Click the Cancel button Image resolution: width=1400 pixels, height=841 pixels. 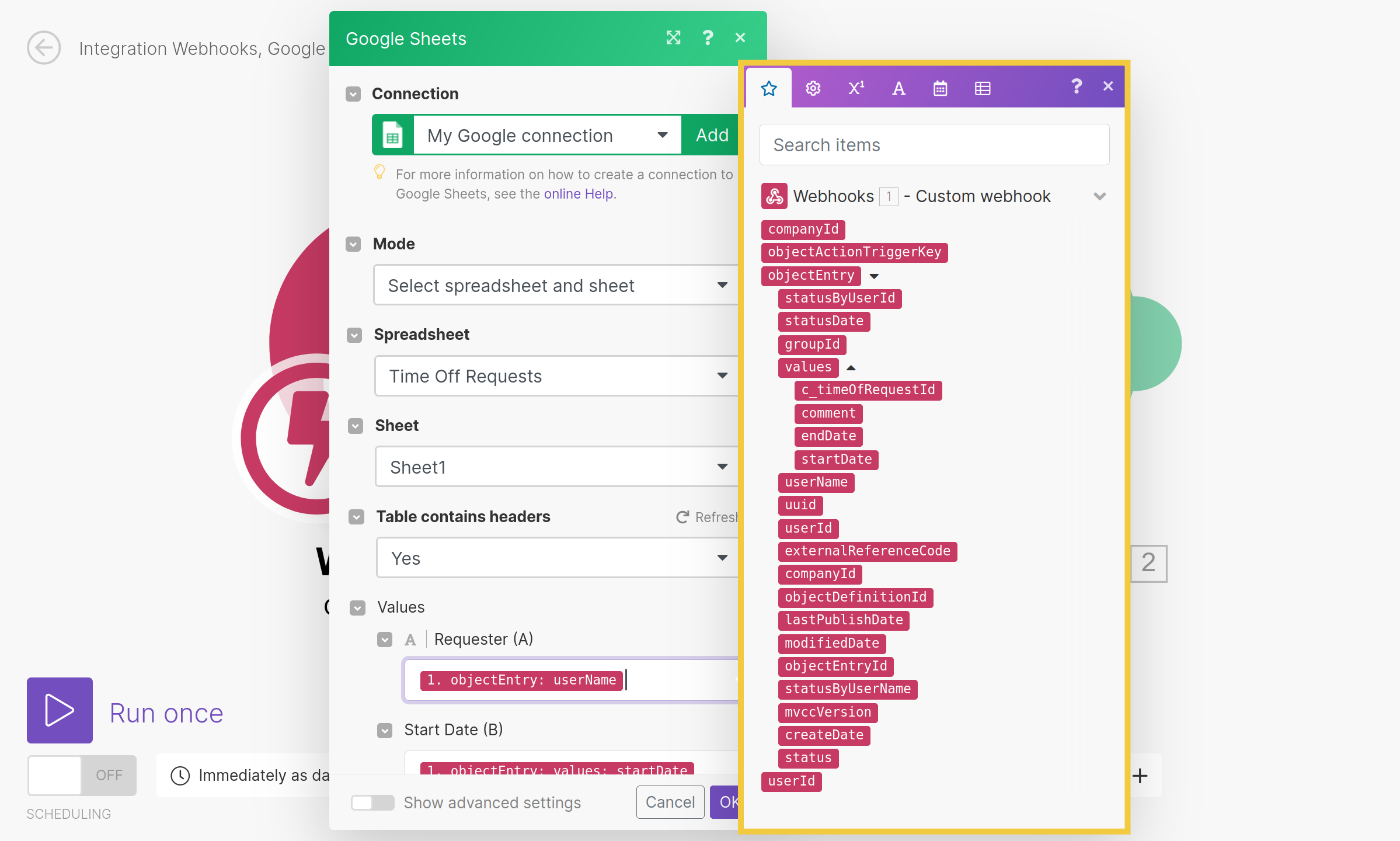pyautogui.click(x=670, y=802)
